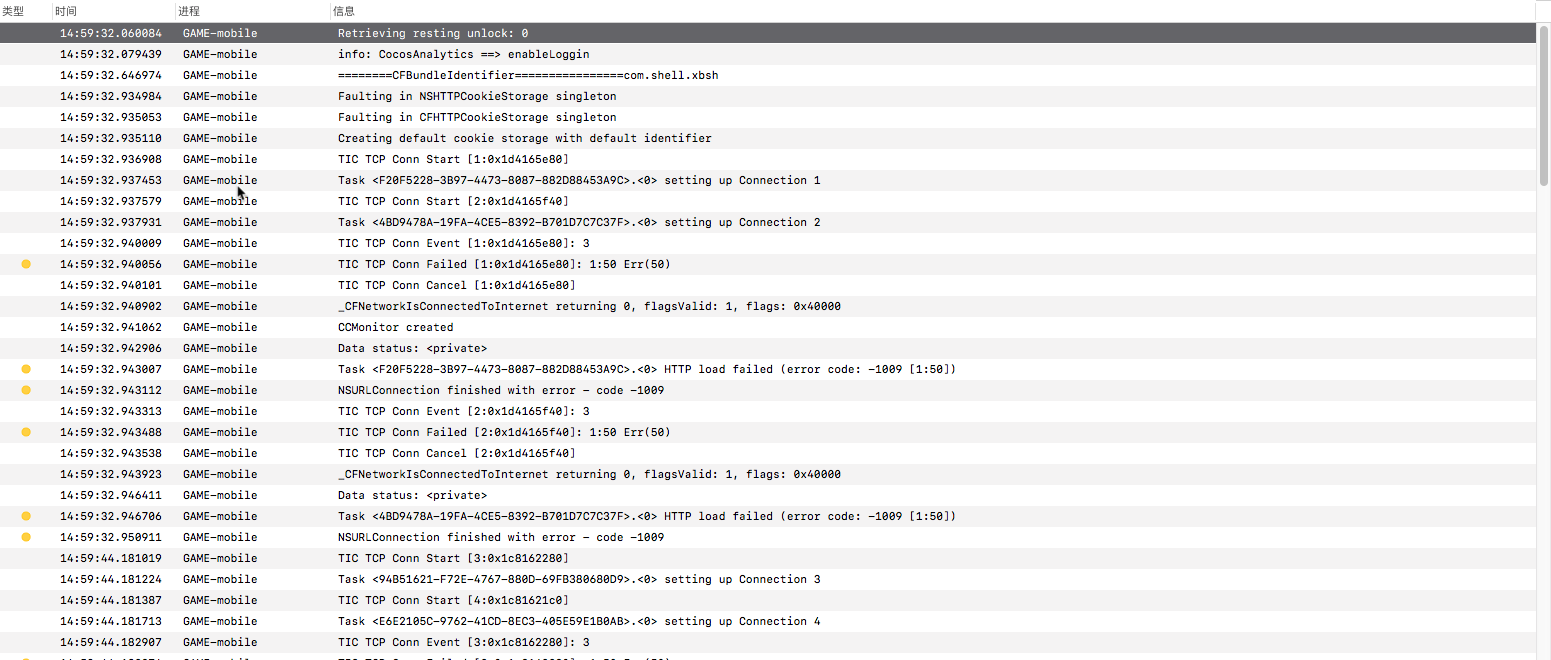Click the 信息 column header
The width and height of the screenshot is (1551, 660).
[344, 11]
